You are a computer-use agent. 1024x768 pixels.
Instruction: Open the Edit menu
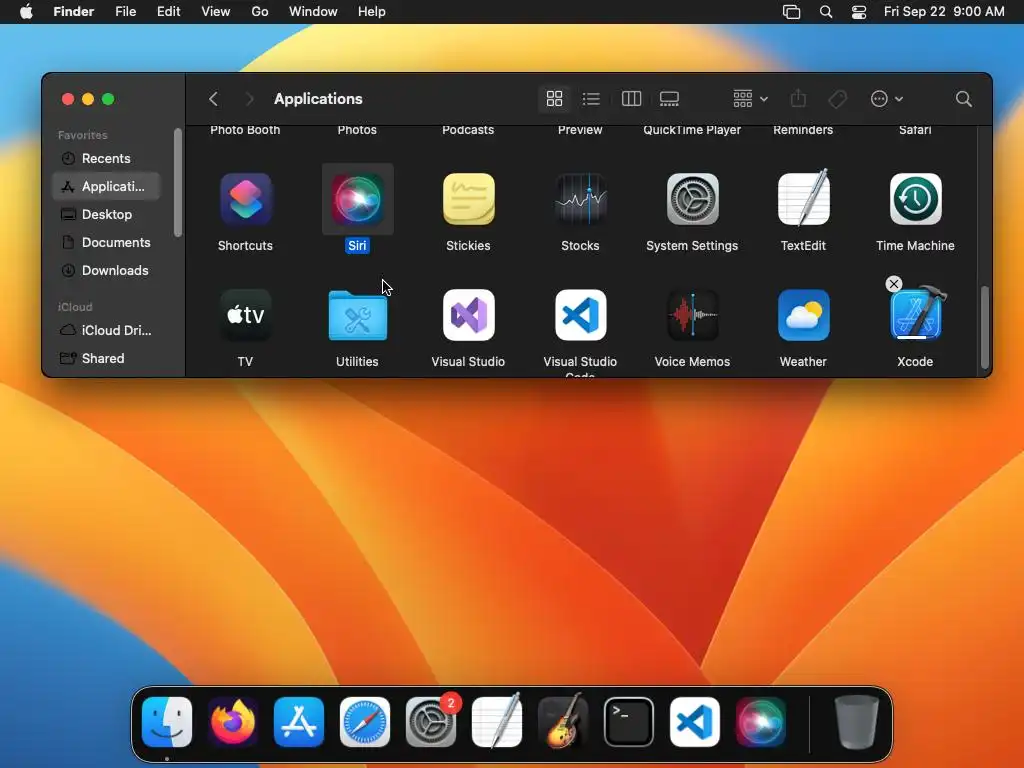168,12
